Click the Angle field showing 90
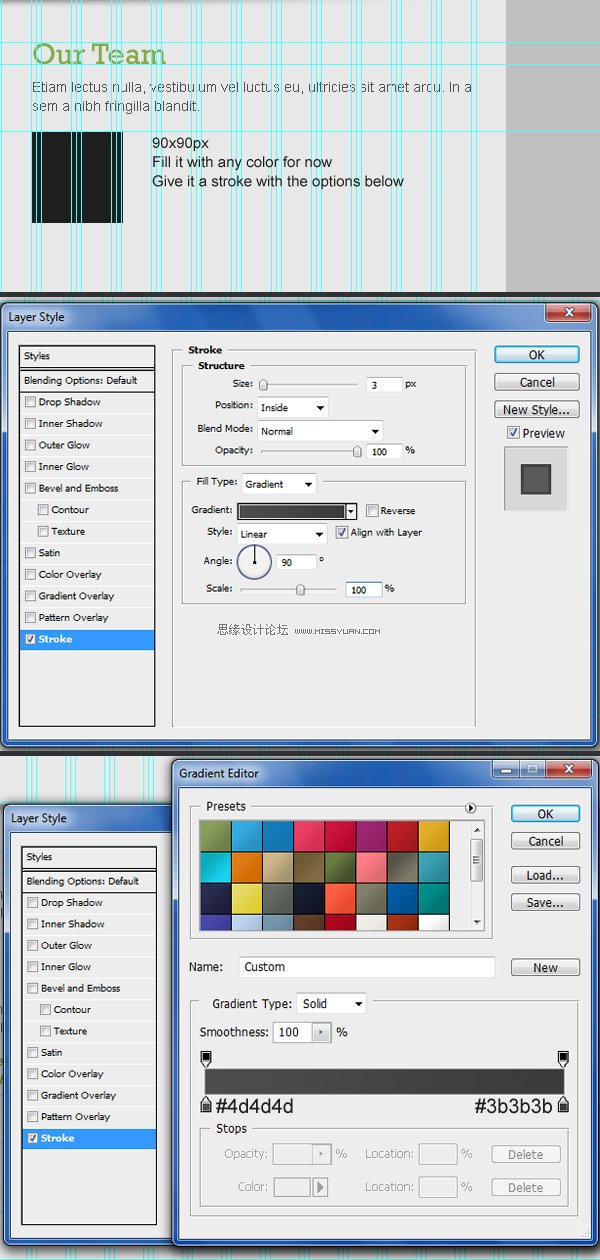 click(x=296, y=562)
